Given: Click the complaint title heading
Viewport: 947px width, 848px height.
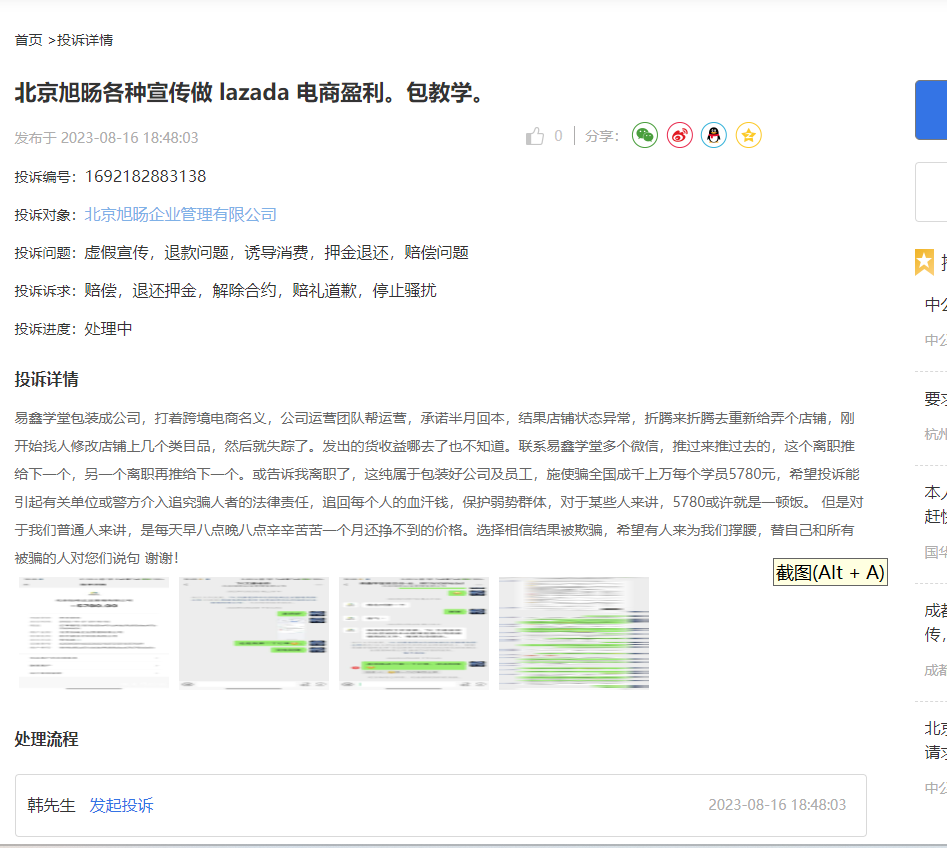Looking at the screenshot, I should click(249, 92).
